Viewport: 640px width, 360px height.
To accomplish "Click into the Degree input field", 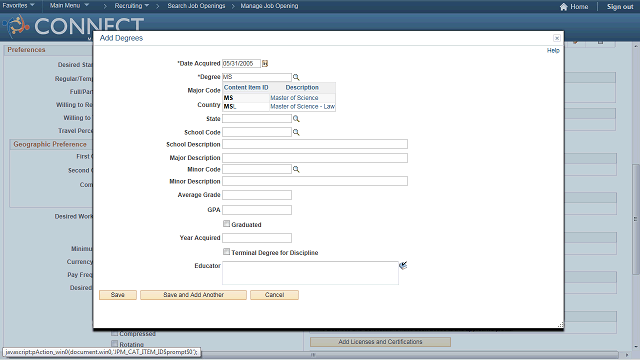I will [x=257, y=77].
